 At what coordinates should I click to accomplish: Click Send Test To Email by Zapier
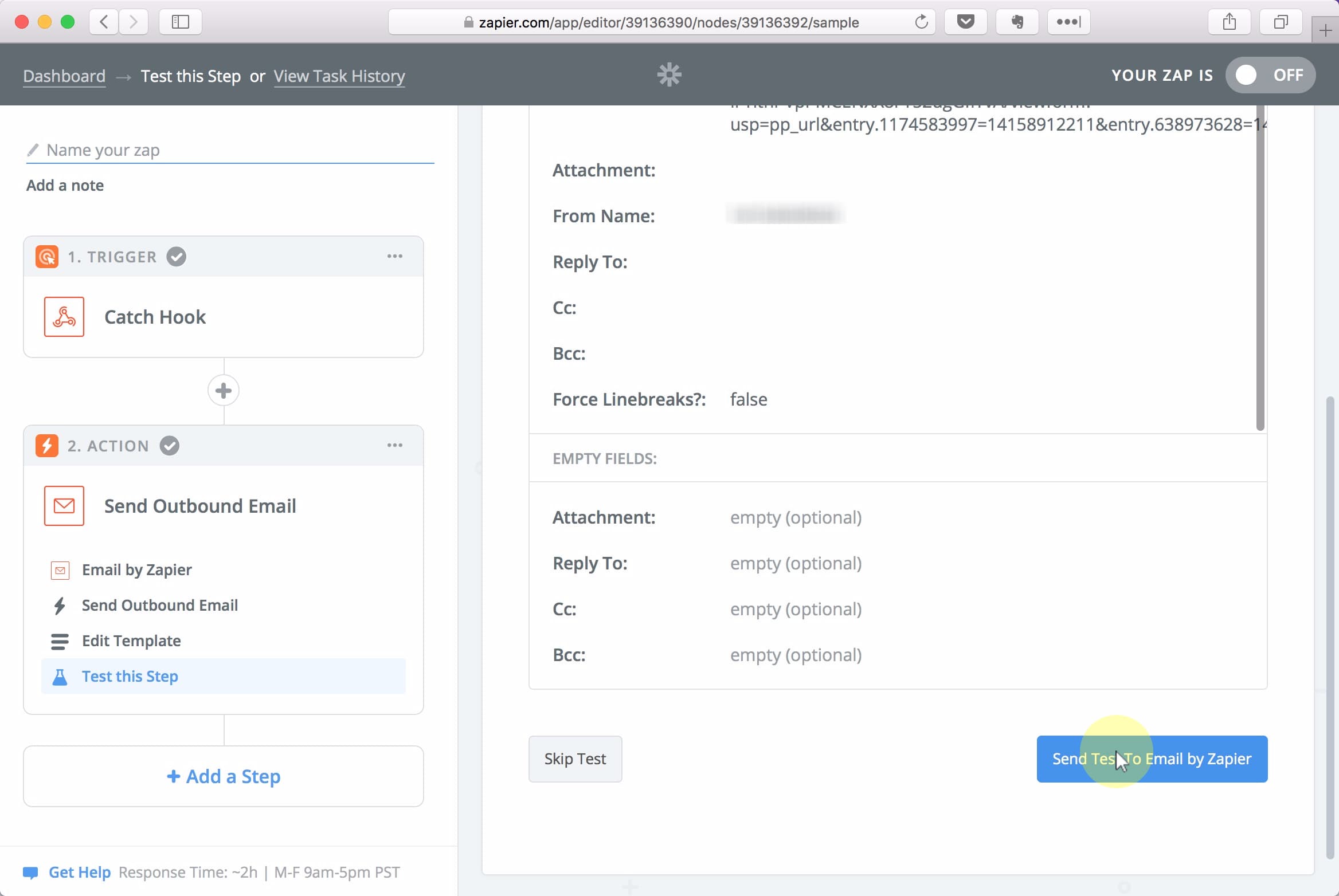pyautogui.click(x=1152, y=759)
